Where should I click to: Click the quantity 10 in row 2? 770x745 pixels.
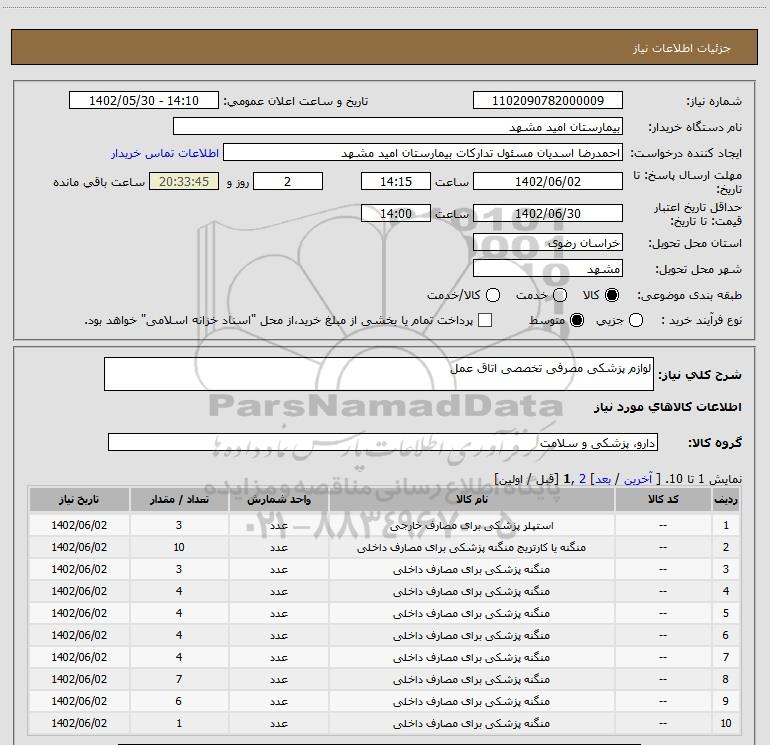tap(179, 547)
